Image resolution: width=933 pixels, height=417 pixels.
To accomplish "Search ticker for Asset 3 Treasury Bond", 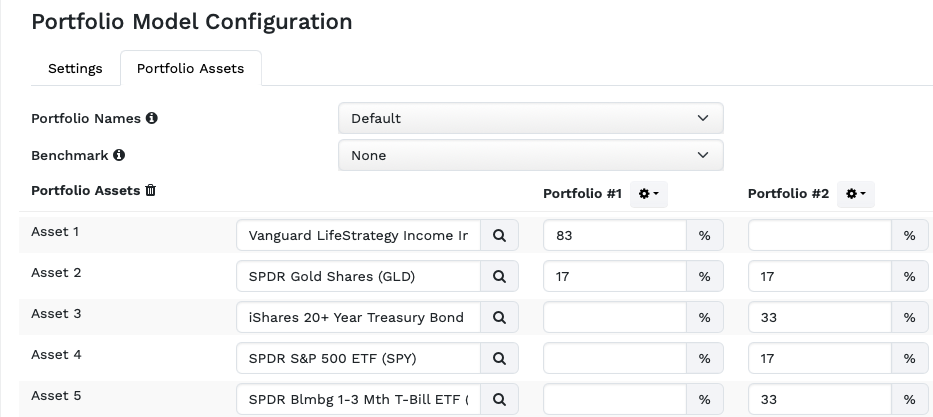I will [x=499, y=318].
